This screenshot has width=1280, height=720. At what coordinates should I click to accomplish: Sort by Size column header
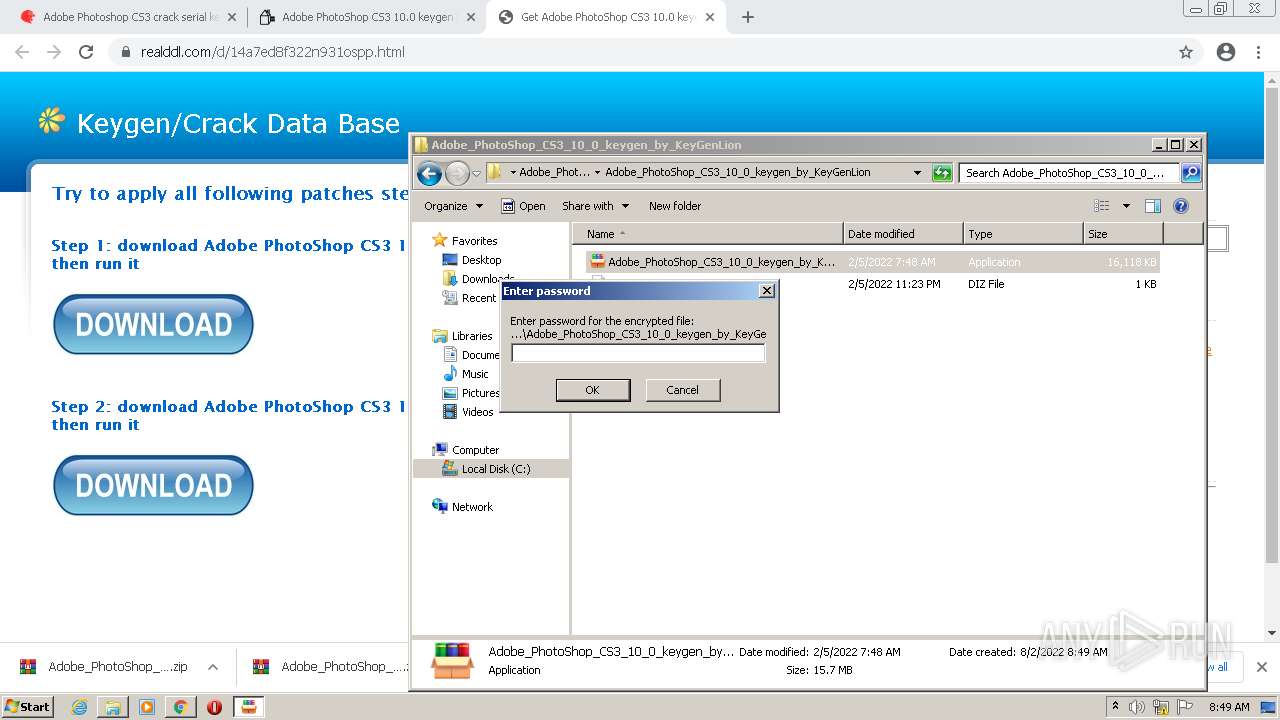(x=1123, y=234)
